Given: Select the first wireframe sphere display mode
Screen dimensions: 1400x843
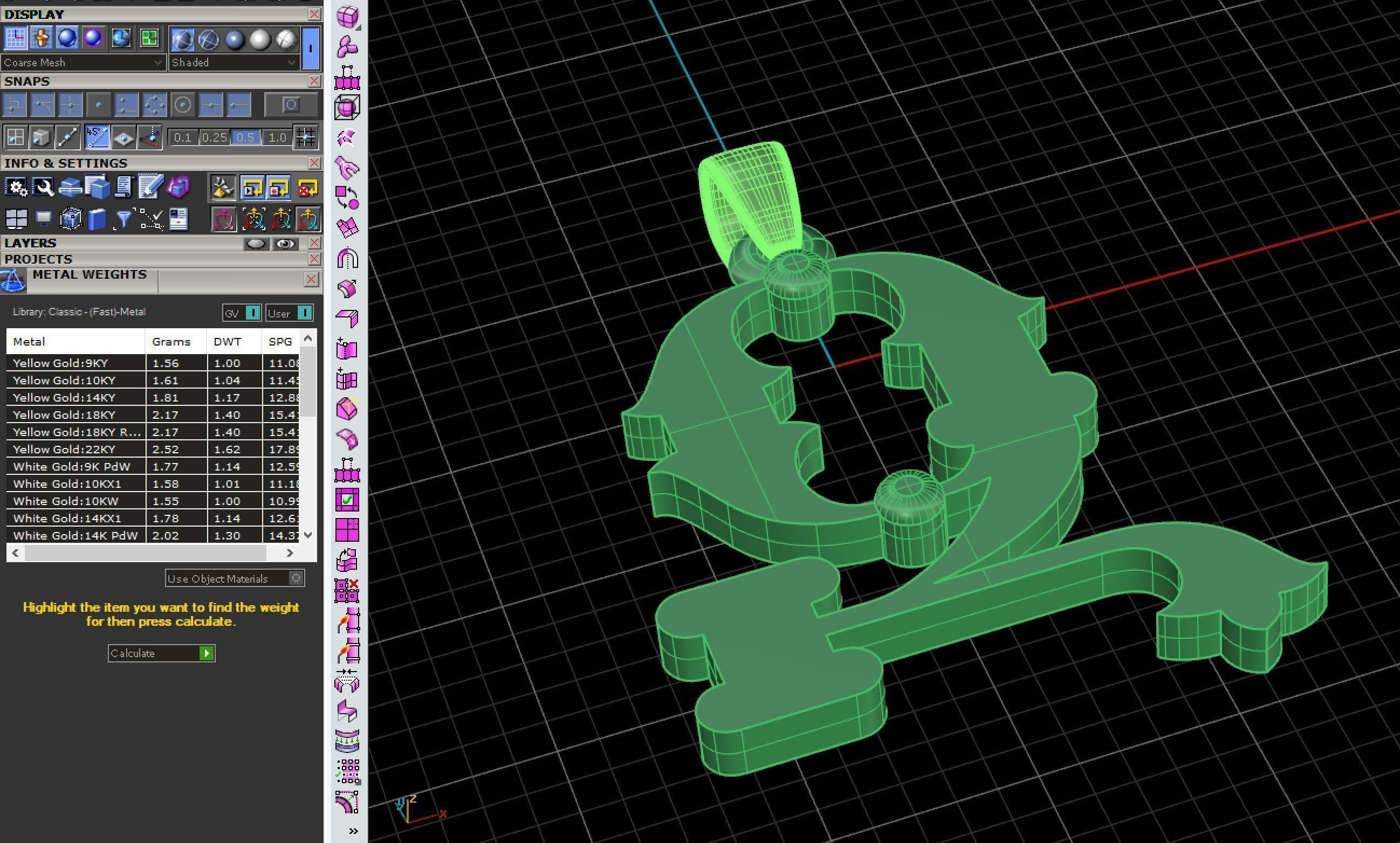Looking at the screenshot, I should [x=182, y=40].
